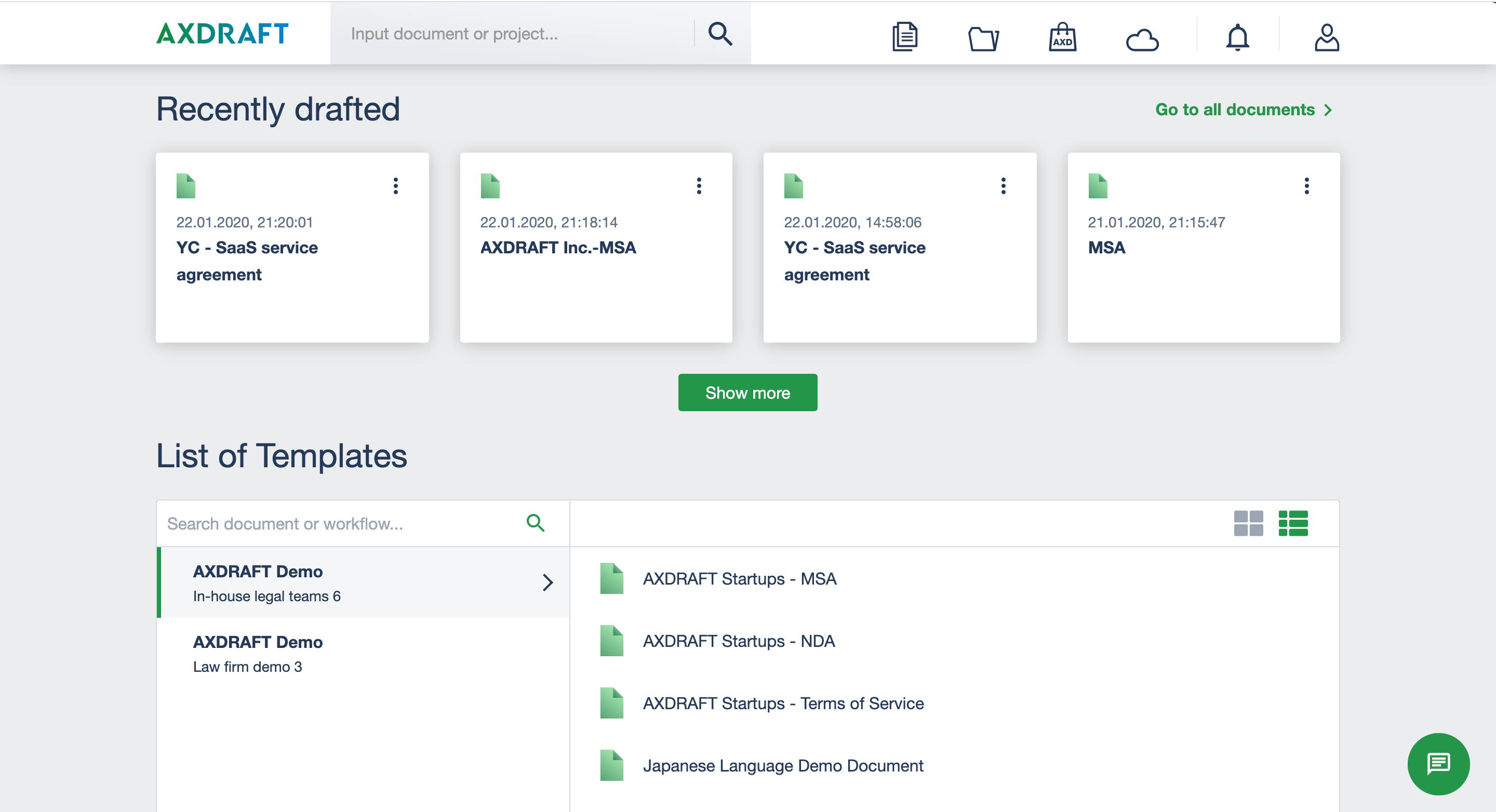Screen dimensions: 1496x812
Task: Open the user profile icon
Action: (x=1327, y=37)
